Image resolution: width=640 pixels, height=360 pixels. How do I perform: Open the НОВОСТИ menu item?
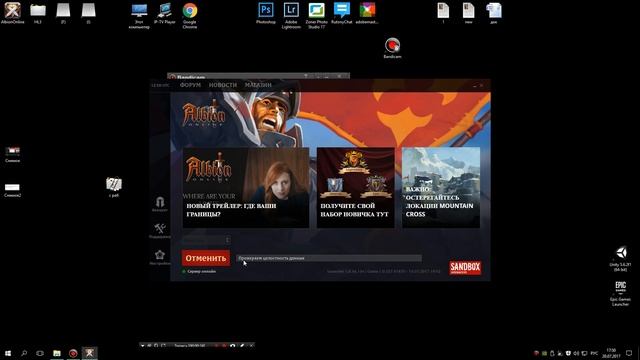point(223,85)
